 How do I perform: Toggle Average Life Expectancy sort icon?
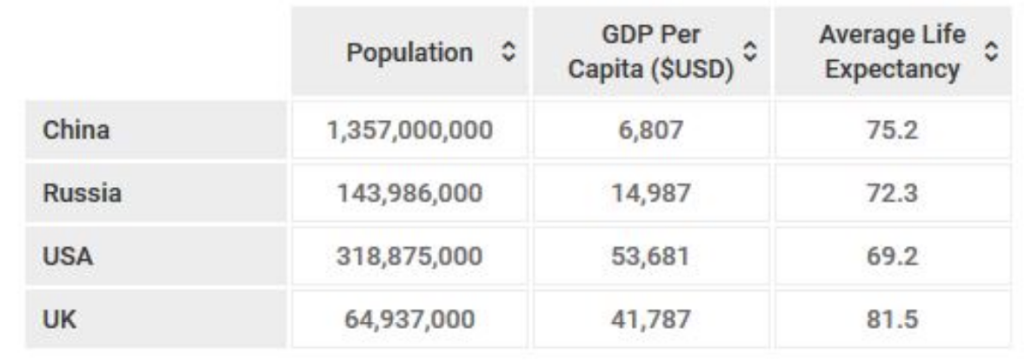point(991,52)
